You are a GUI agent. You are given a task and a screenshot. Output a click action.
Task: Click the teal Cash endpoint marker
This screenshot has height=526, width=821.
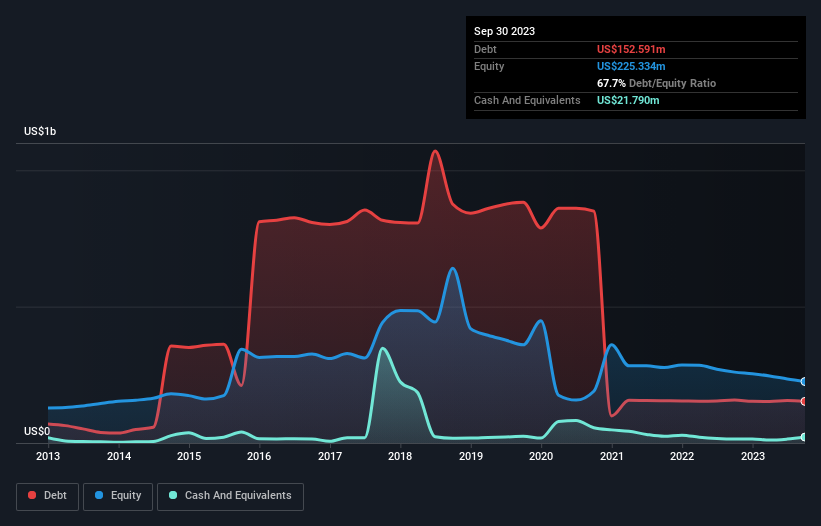804,437
